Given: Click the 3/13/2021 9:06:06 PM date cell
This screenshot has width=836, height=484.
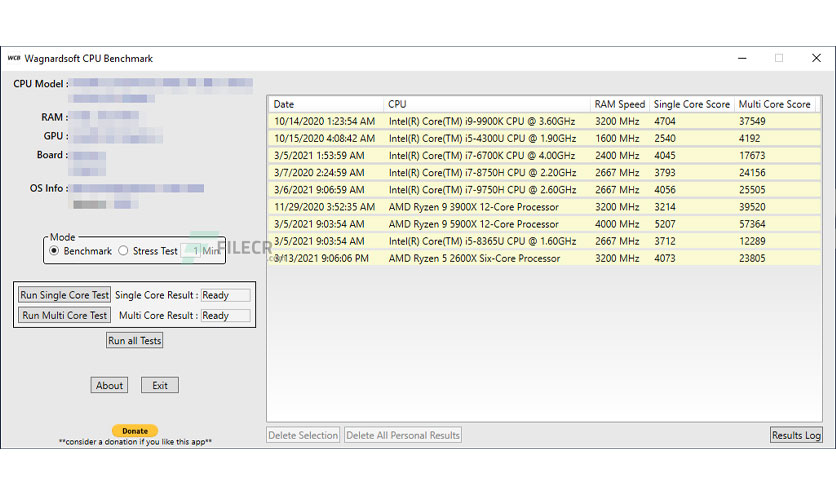Looking at the screenshot, I should click(x=321, y=258).
